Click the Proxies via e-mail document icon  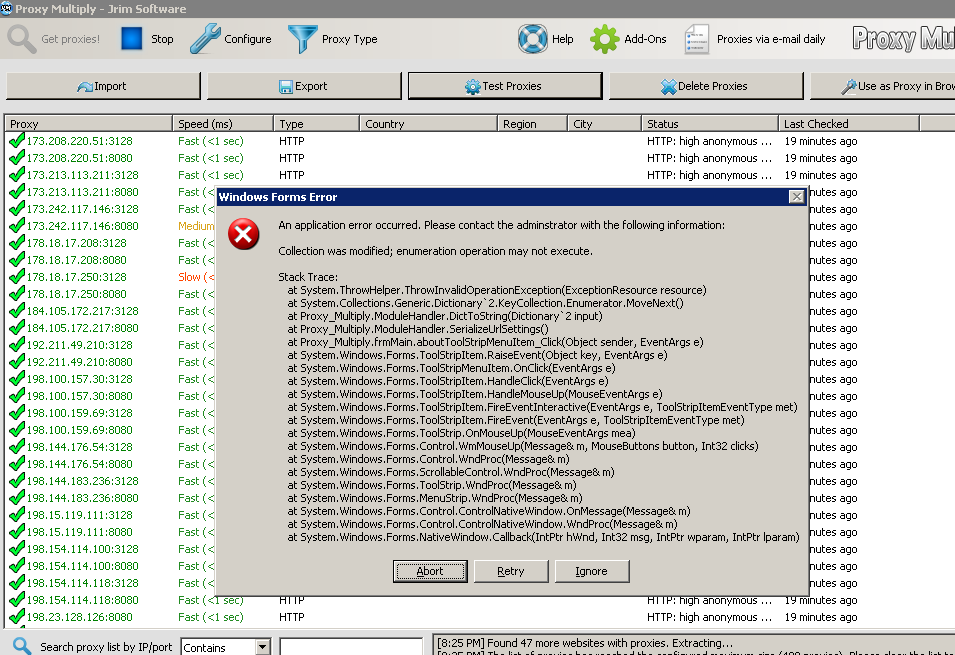click(697, 39)
